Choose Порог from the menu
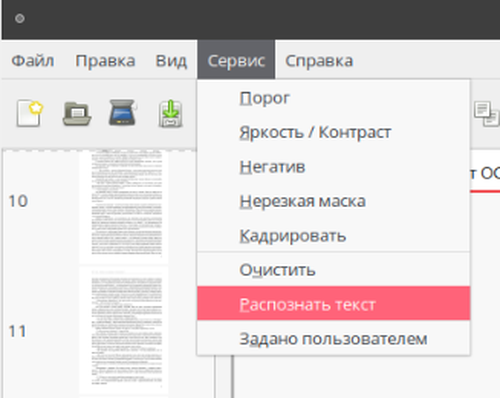This screenshot has width=500, height=398. pos(333,98)
